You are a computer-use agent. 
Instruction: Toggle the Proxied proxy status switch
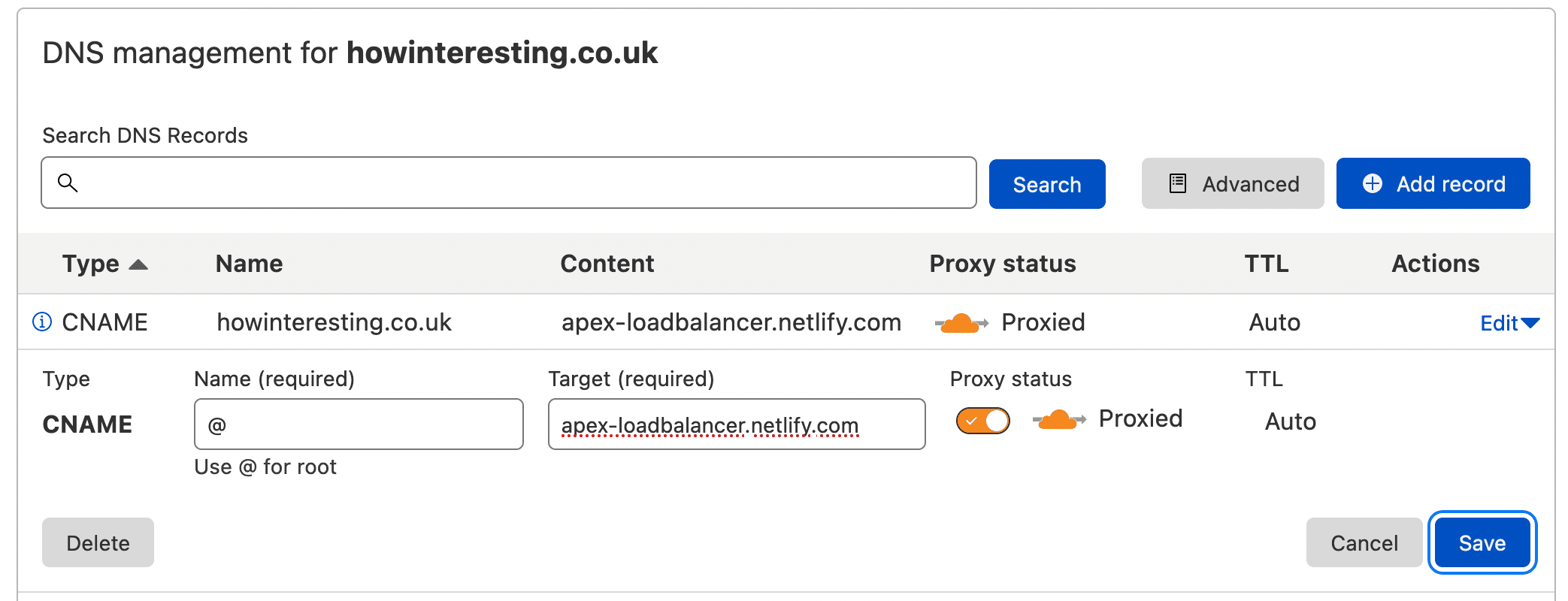982,421
